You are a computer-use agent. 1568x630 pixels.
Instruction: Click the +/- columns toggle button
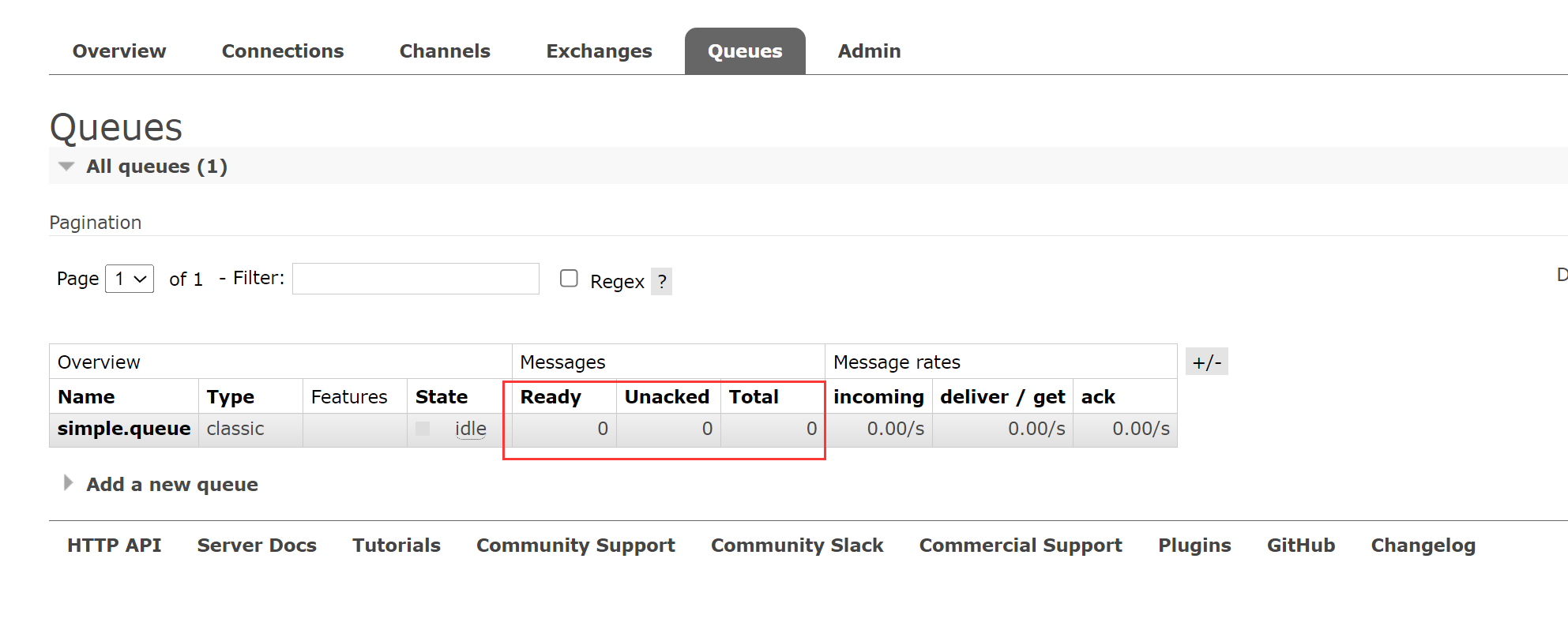pos(1207,362)
